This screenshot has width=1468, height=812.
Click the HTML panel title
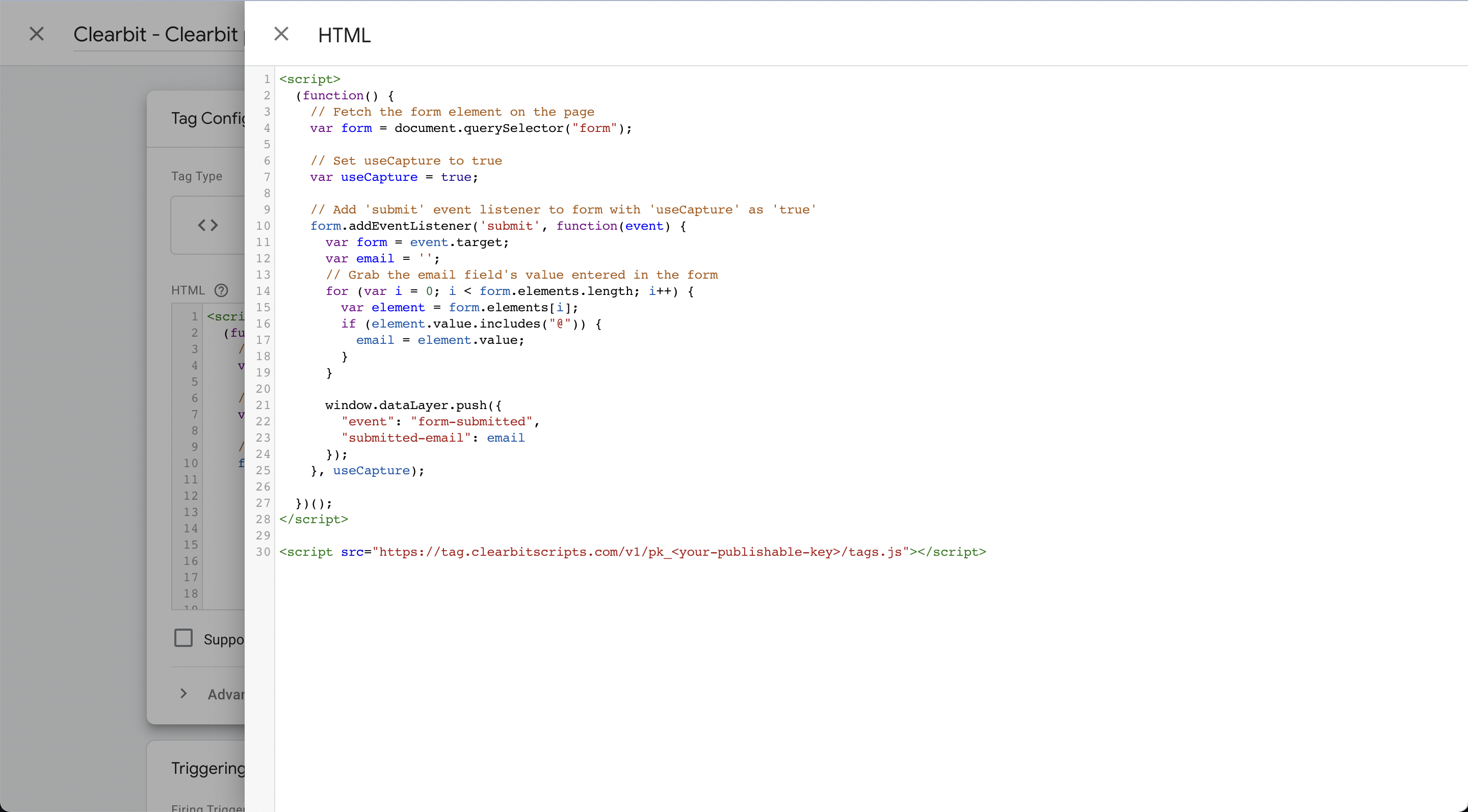[344, 35]
